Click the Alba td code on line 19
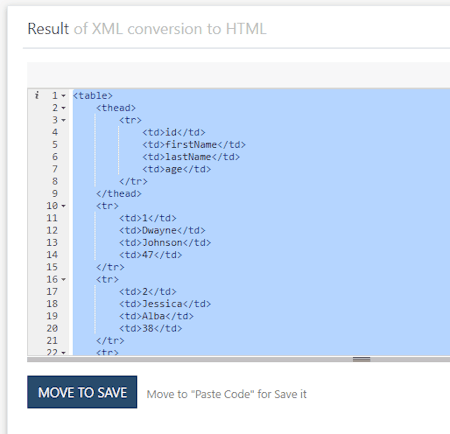450x434 pixels. [x=156, y=316]
